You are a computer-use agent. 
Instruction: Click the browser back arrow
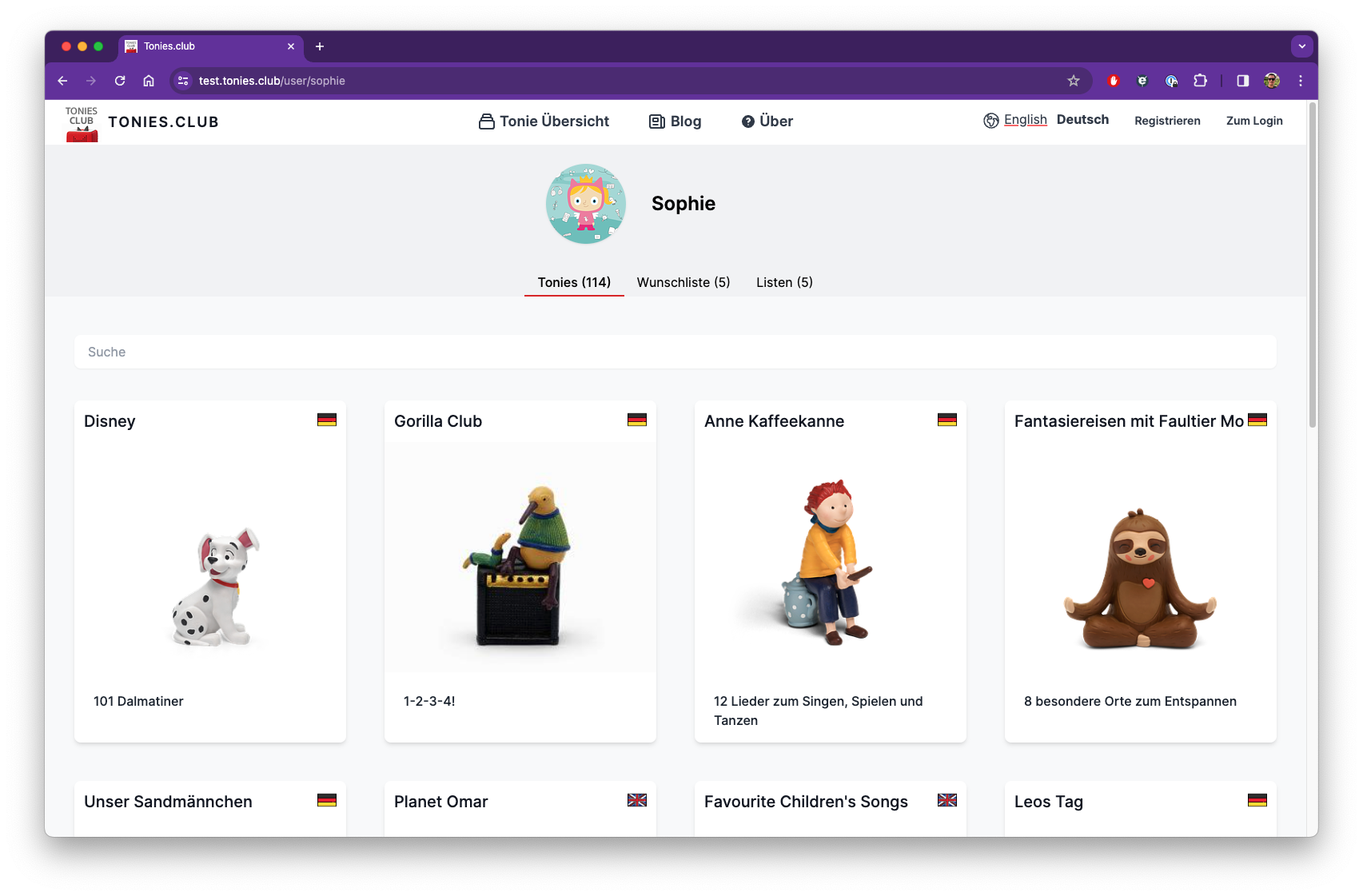pyautogui.click(x=62, y=81)
